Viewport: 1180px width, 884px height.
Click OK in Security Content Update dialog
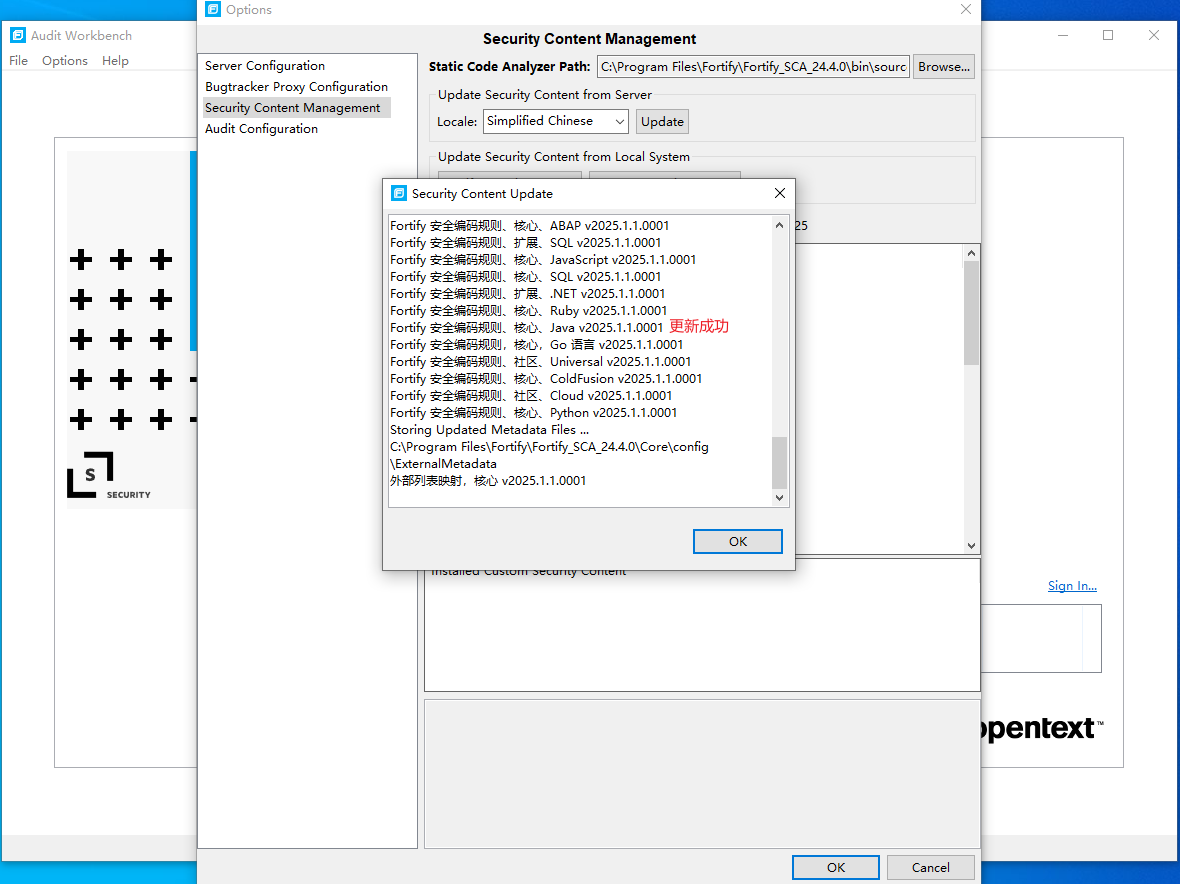coord(738,542)
